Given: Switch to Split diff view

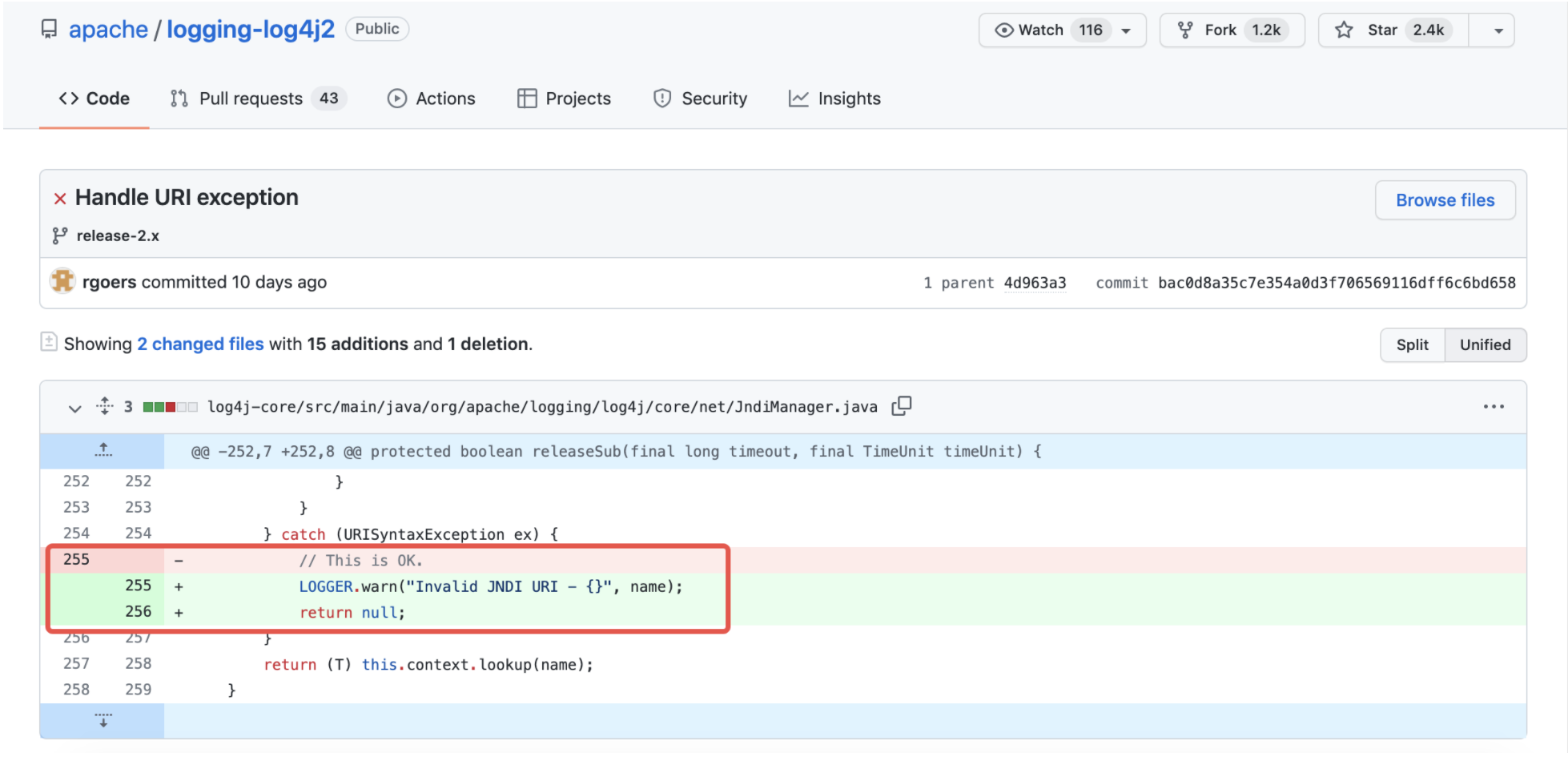Looking at the screenshot, I should [1413, 344].
